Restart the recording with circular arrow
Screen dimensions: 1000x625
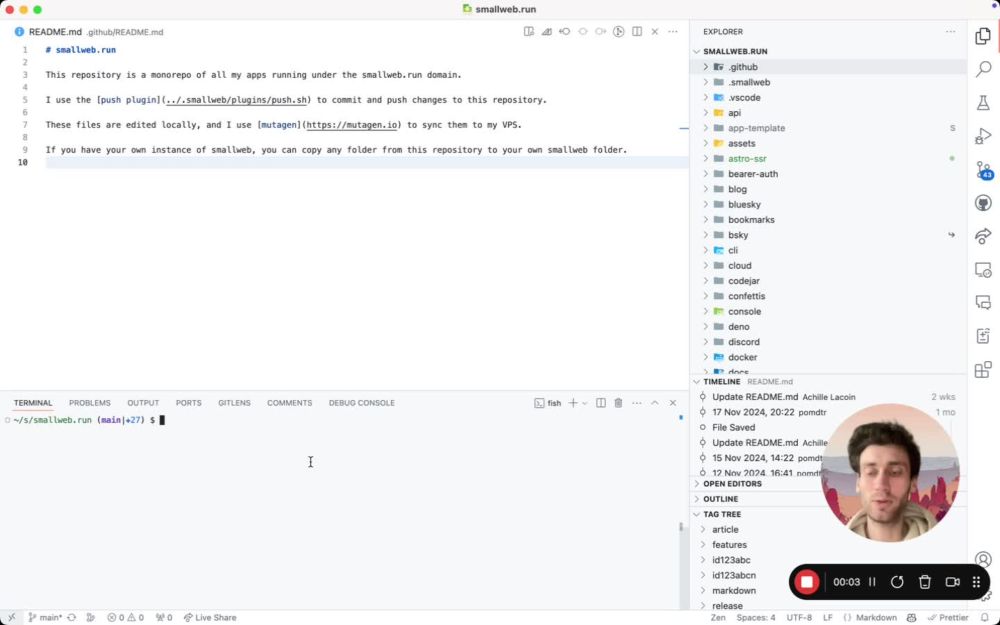pos(897,582)
